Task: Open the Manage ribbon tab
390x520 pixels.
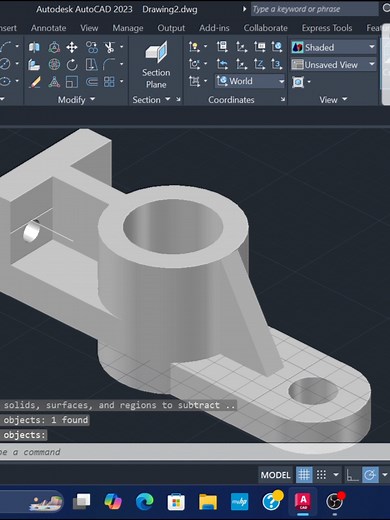Action: coord(128,28)
